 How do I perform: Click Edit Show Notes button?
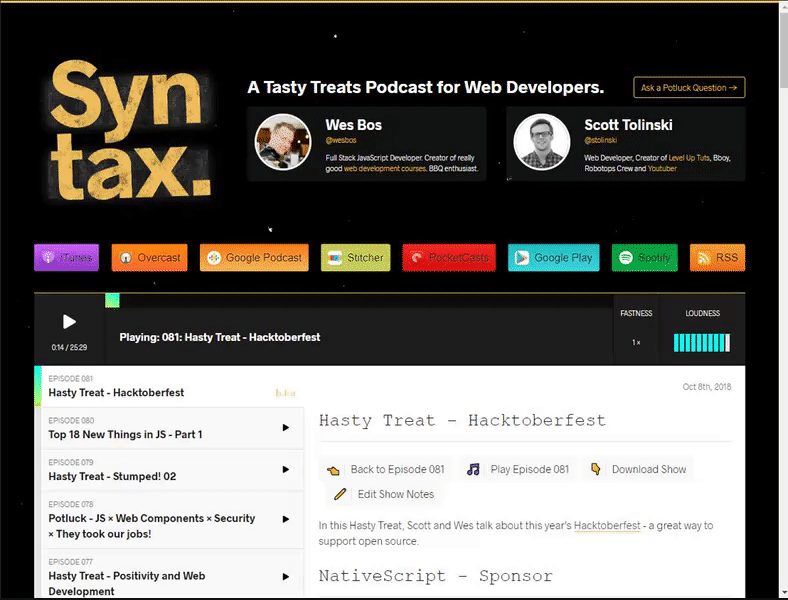click(x=383, y=494)
